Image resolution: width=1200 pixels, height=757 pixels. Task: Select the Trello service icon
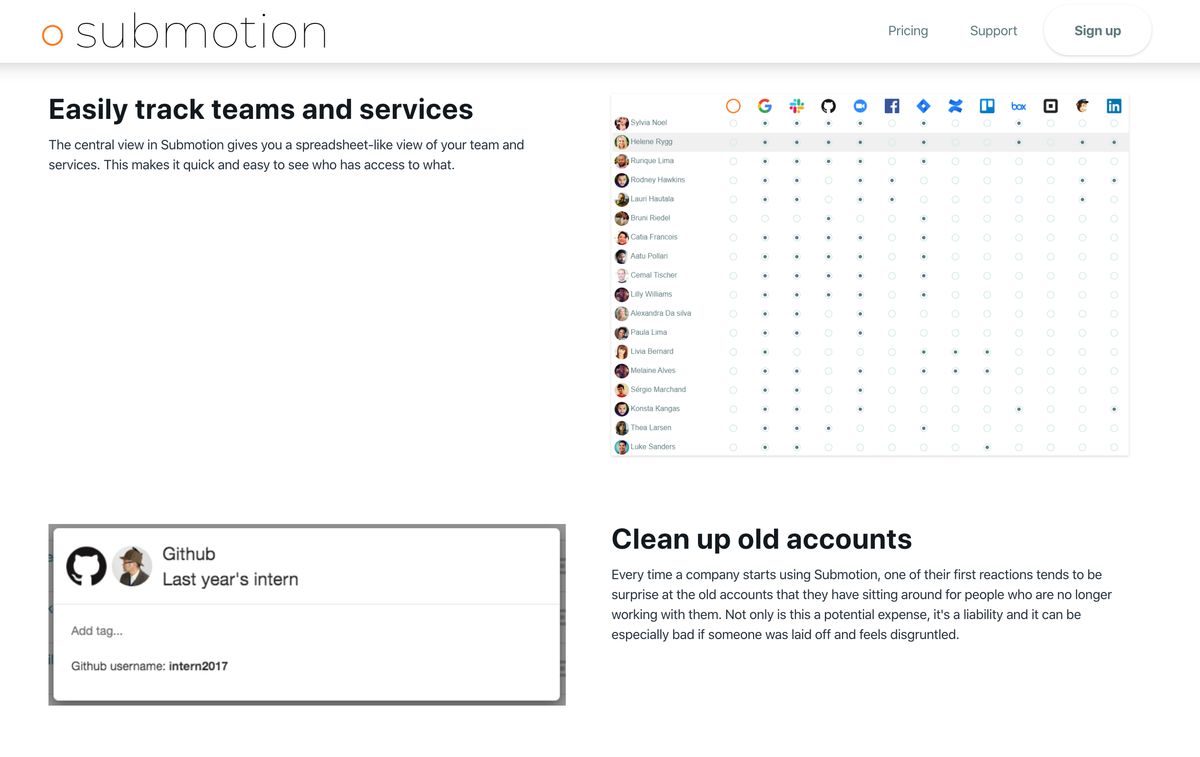[987, 105]
